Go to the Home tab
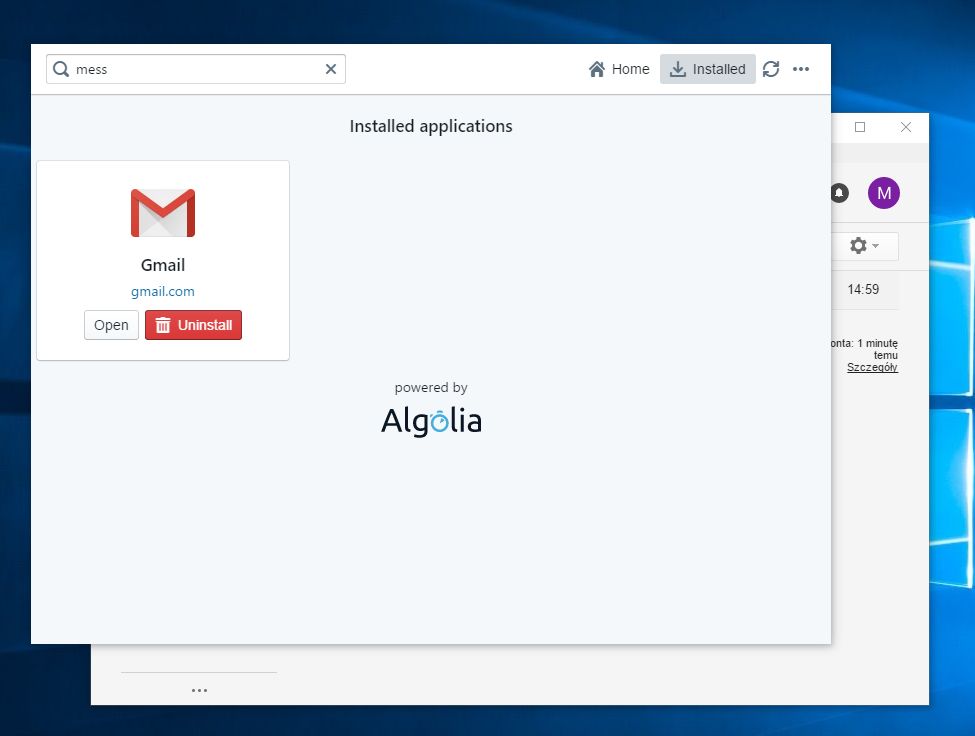This screenshot has height=736, width=975. (x=619, y=69)
